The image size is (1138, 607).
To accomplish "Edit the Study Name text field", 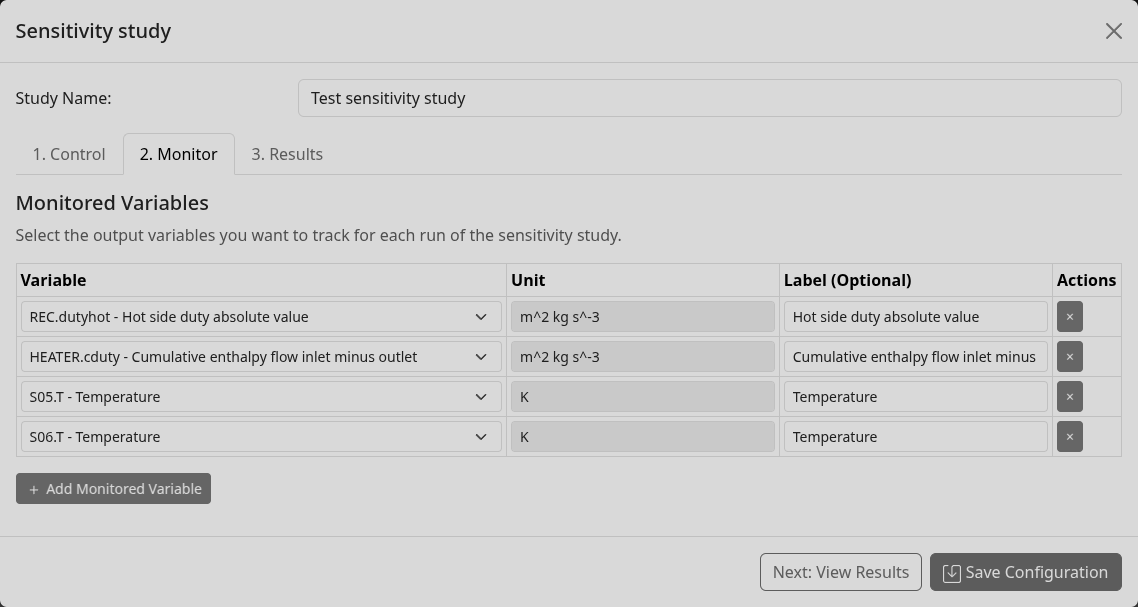I will coord(709,98).
